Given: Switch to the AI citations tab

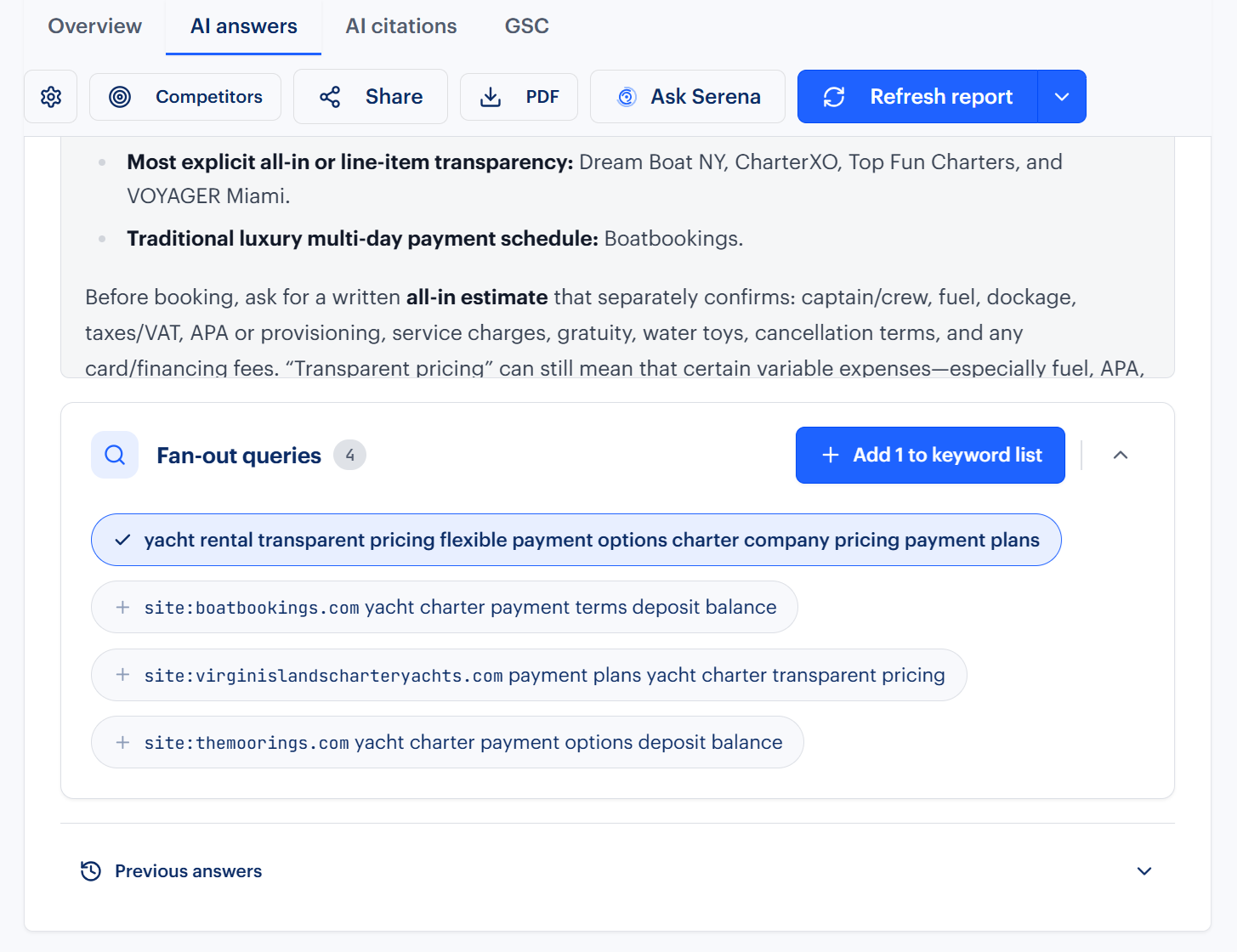Looking at the screenshot, I should coord(401,26).
